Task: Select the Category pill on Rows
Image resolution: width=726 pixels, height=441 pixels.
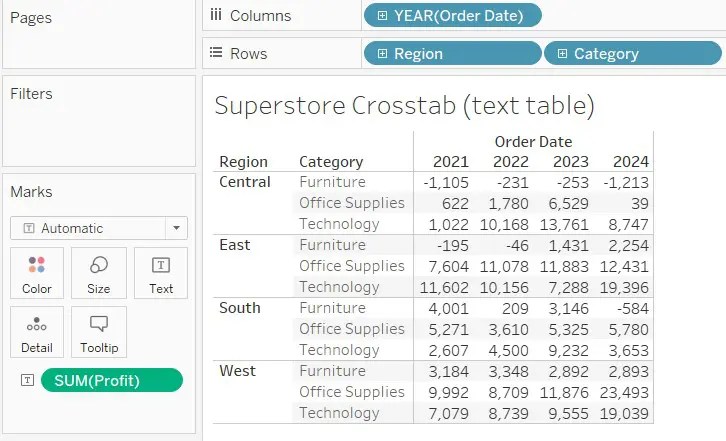Action: pos(632,53)
